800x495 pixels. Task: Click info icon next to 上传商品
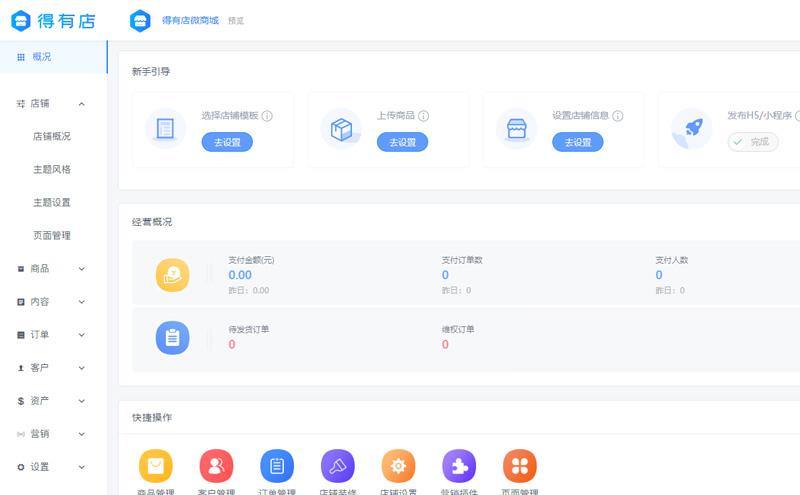[424, 116]
